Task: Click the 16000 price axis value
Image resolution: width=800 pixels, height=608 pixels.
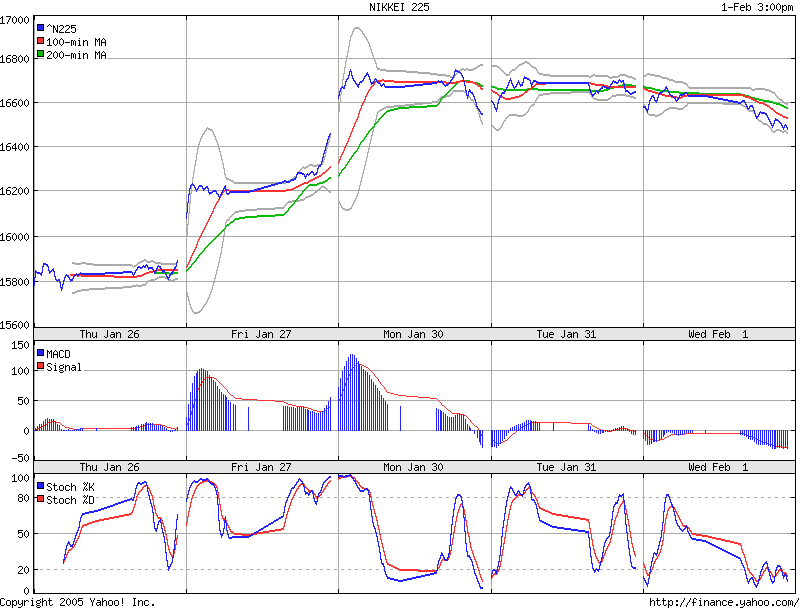Action: coord(15,237)
